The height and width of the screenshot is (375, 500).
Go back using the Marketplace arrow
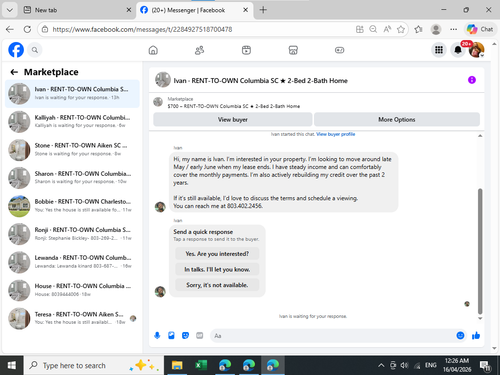tap(14, 72)
